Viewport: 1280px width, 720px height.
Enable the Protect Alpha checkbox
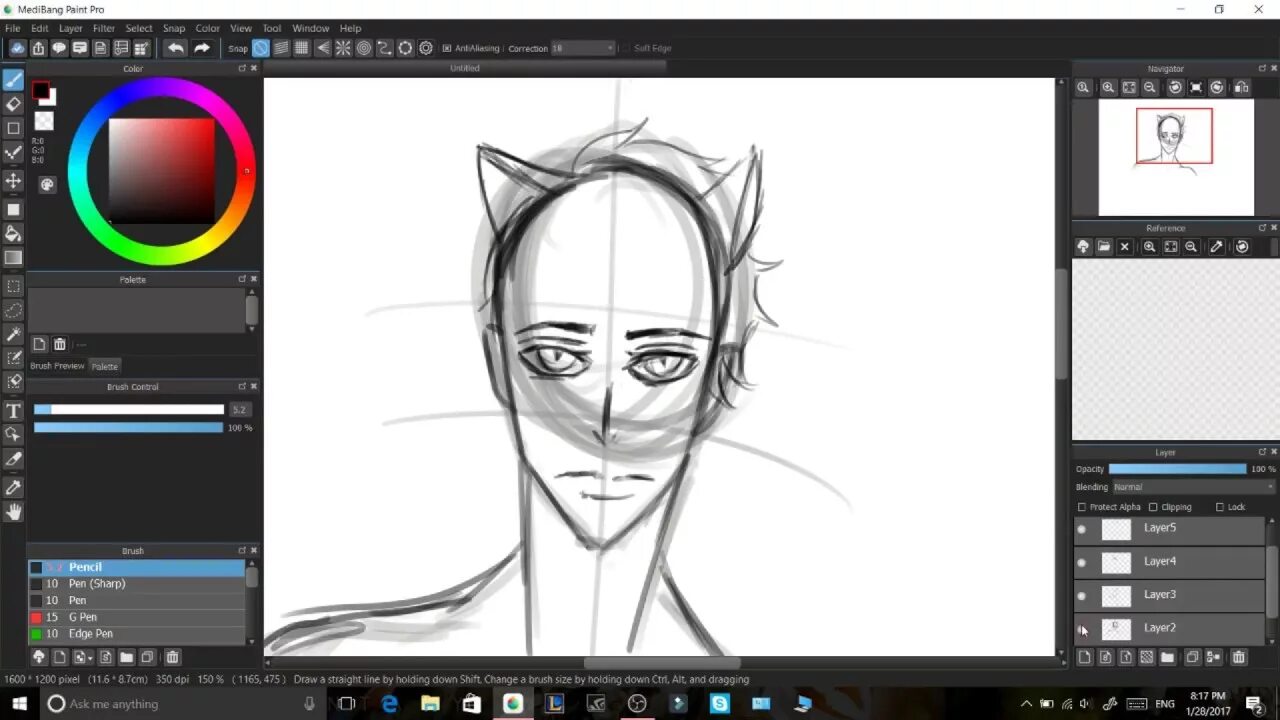tap(1082, 507)
